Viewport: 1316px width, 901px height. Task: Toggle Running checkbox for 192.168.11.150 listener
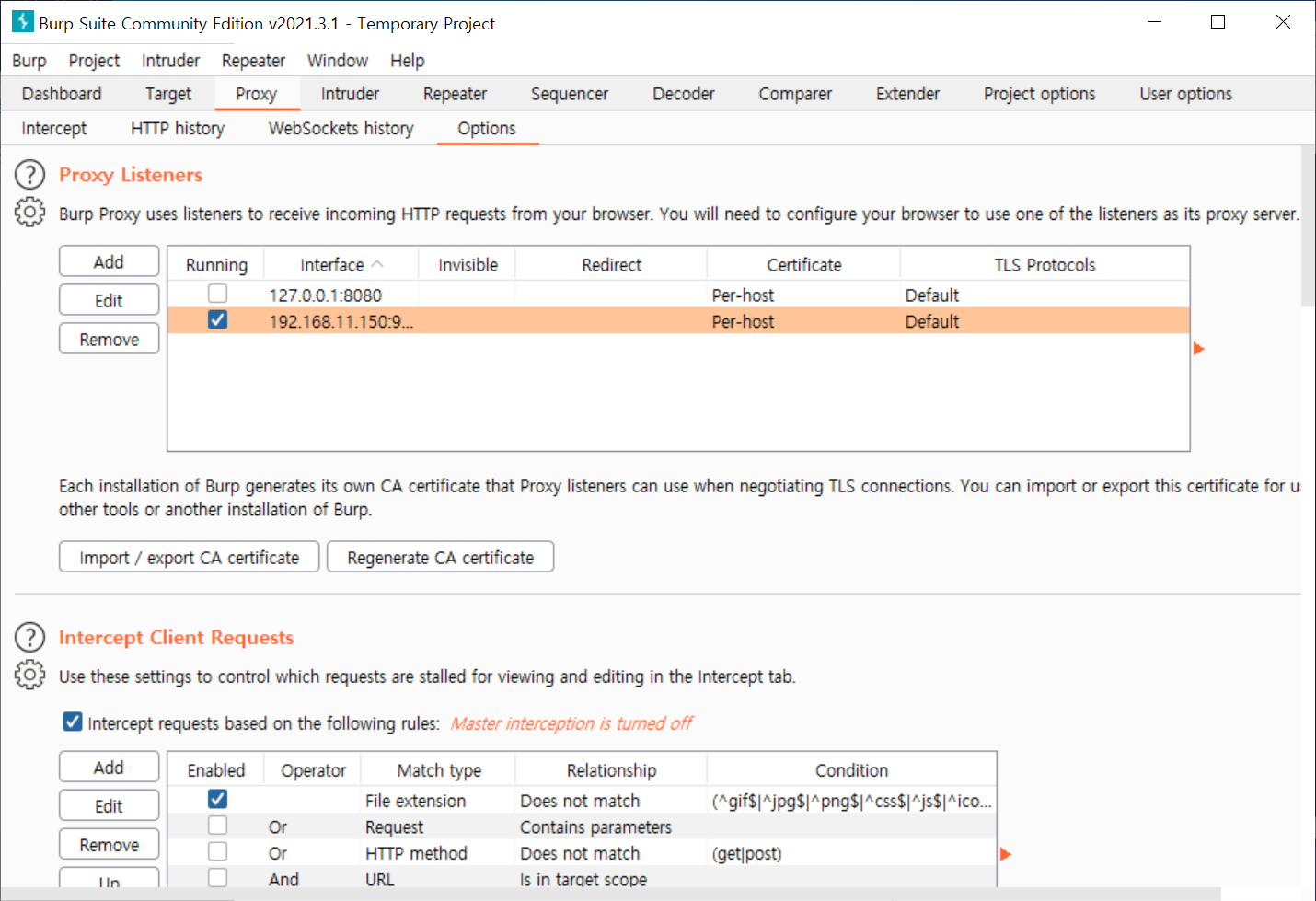tap(217, 320)
